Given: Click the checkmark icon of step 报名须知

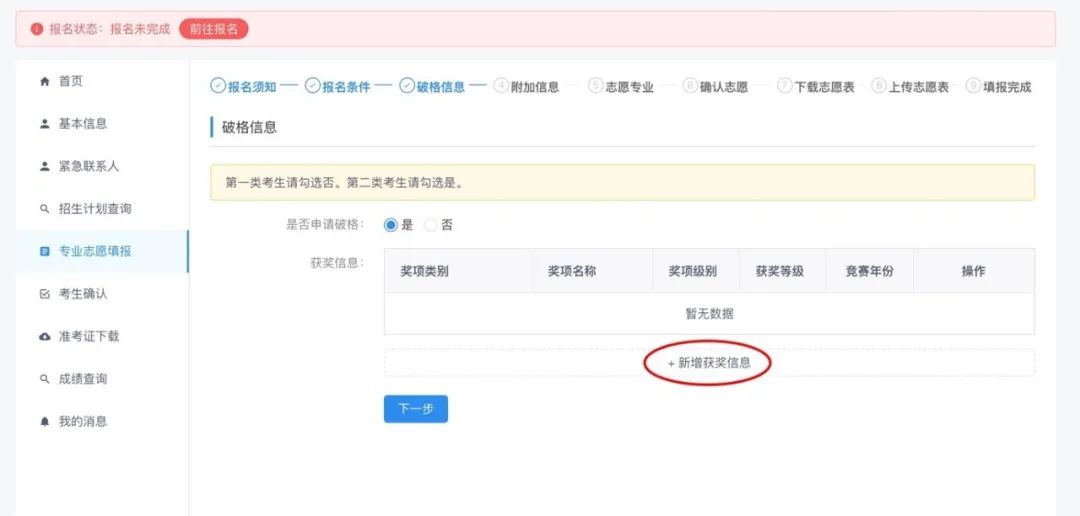Looking at the screenshot, I should click(x=218, y=85).
